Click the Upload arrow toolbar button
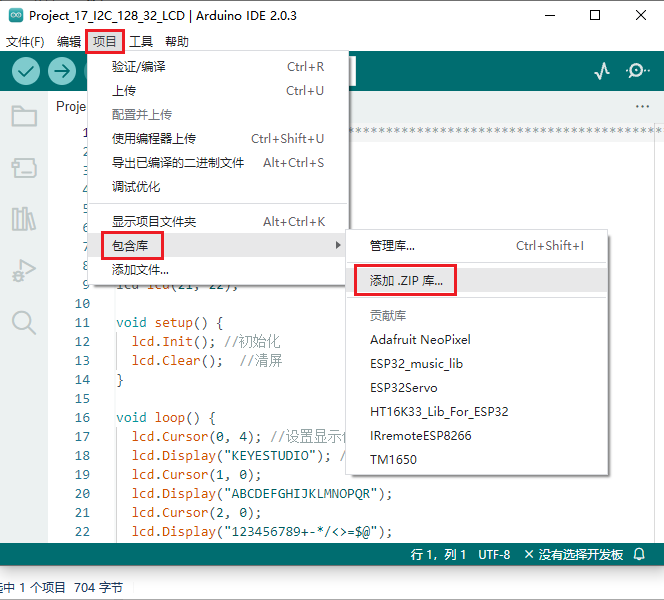 (x=62, y=71)
